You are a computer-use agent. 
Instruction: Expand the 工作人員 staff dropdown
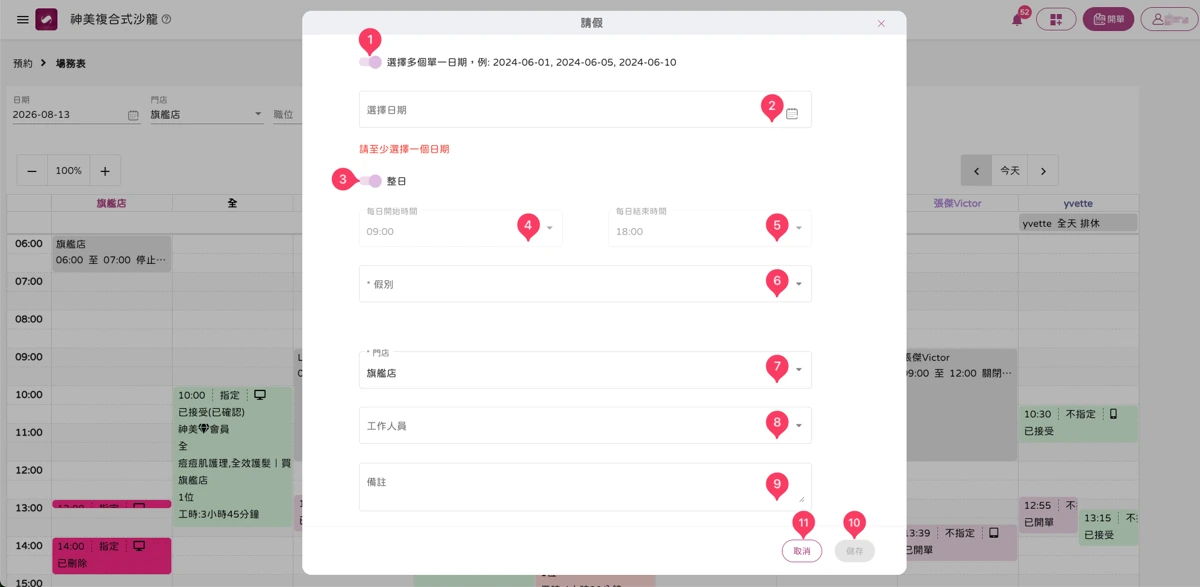pyautogui.click(x=585, y=425)
